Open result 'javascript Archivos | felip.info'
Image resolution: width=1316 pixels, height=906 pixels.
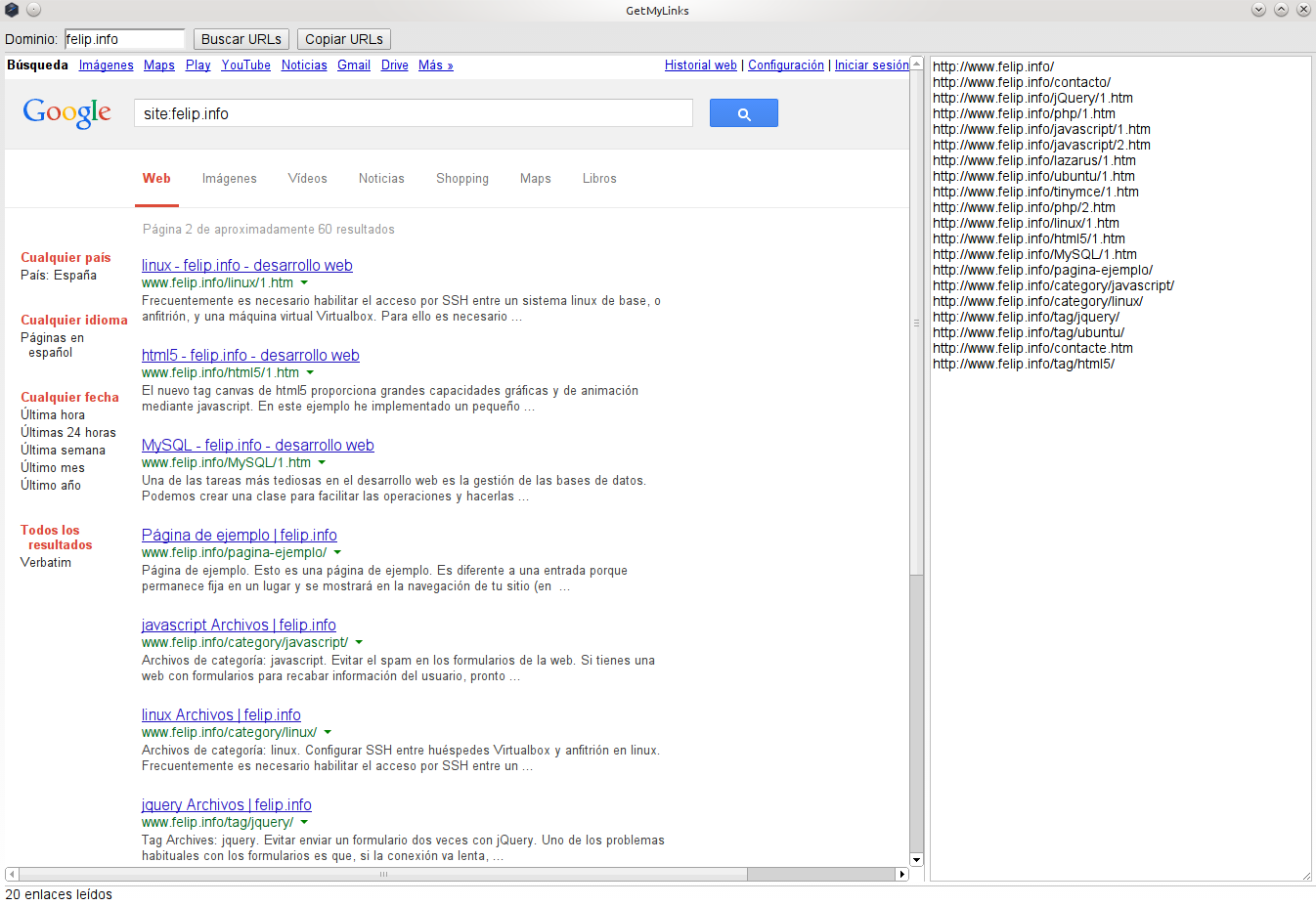click(x=239, y=626)
